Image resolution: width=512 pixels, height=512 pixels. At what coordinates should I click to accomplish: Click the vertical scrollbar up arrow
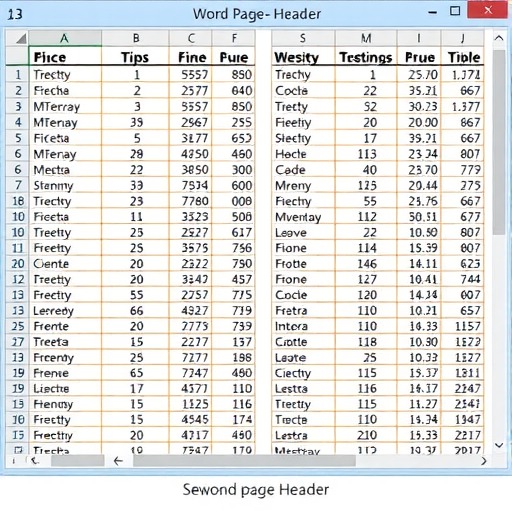point(499,38)
